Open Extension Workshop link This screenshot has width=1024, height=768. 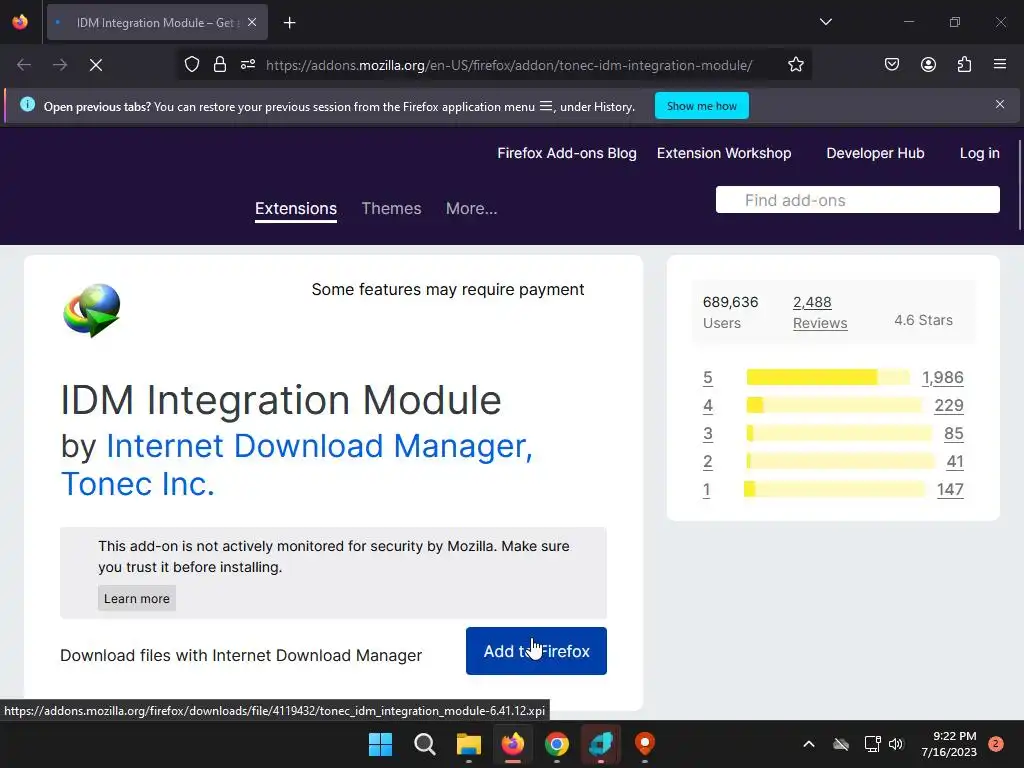(x=724, y=153)
